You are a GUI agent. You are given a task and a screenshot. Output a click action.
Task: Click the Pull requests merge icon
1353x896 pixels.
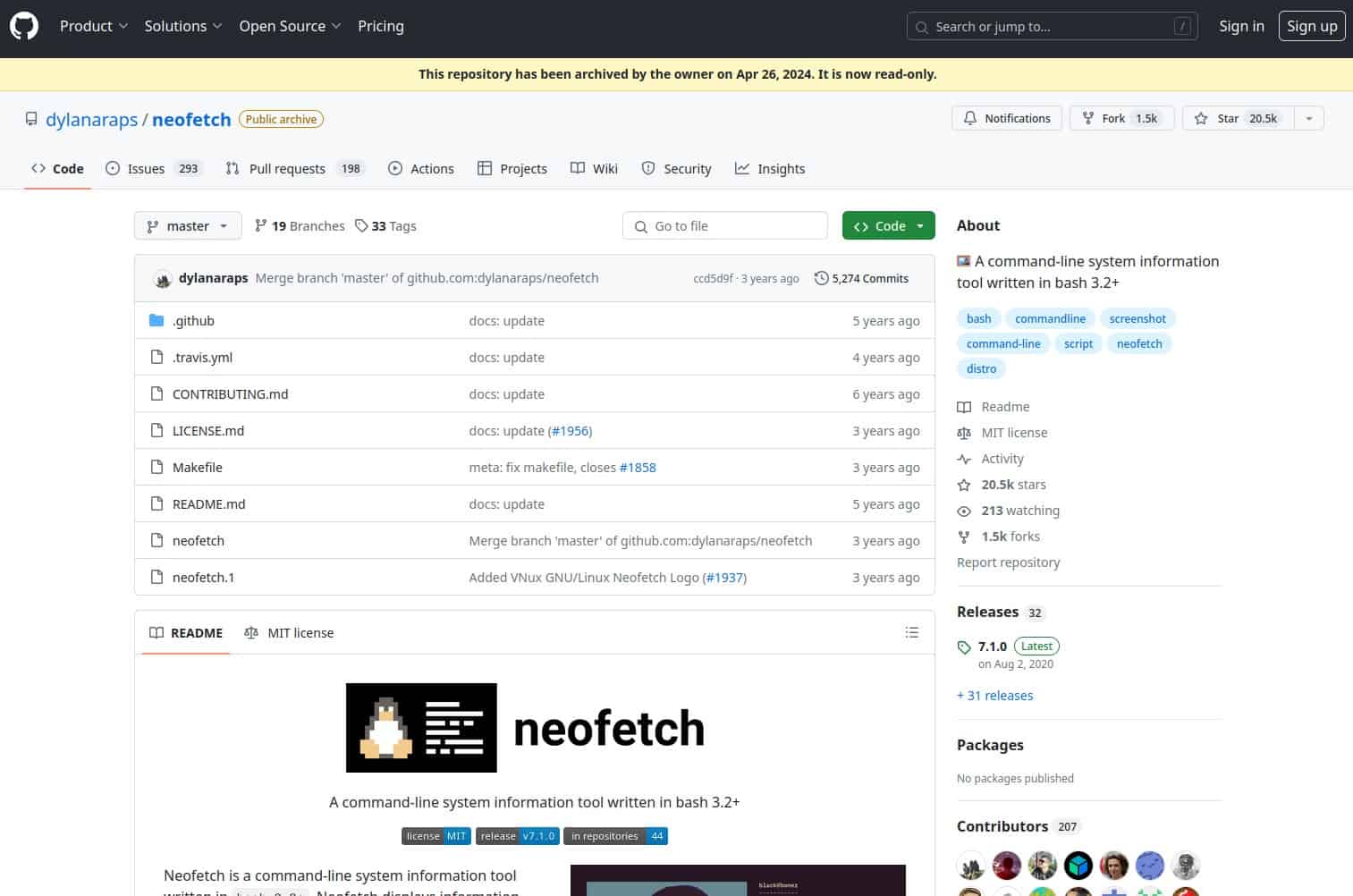tap(231, 168)
